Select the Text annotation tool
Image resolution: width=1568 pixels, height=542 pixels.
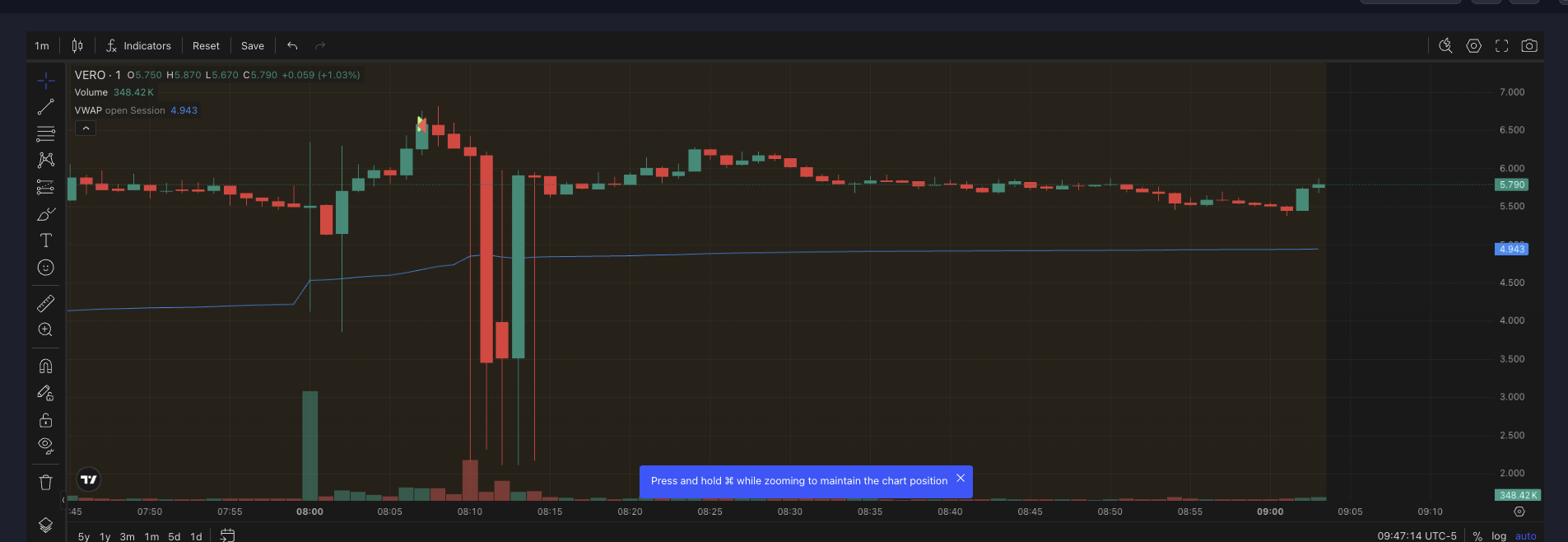(x=45, y=241)
